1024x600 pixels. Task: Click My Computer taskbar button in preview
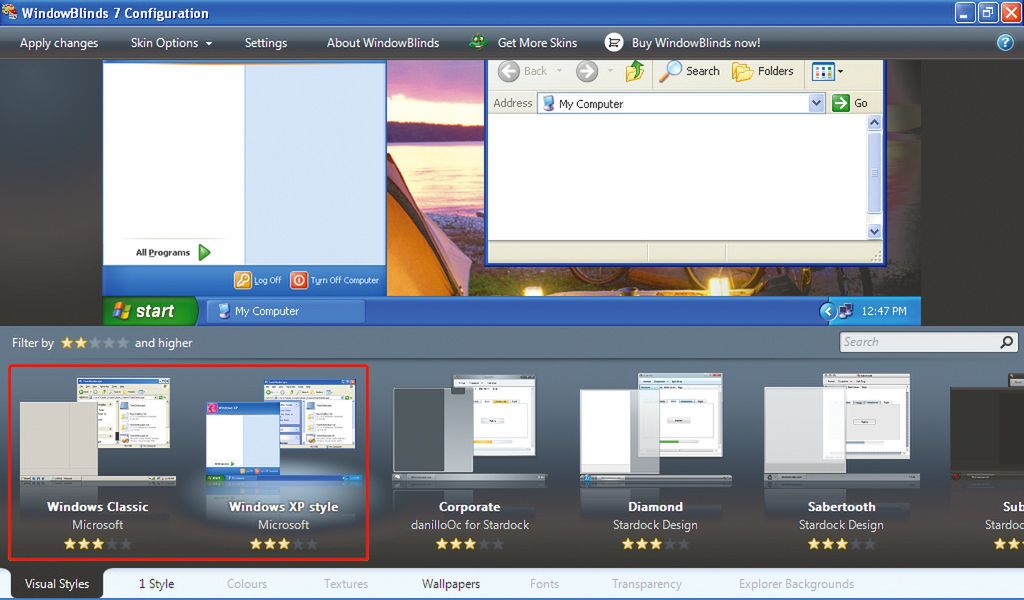[x=285, y=311]
